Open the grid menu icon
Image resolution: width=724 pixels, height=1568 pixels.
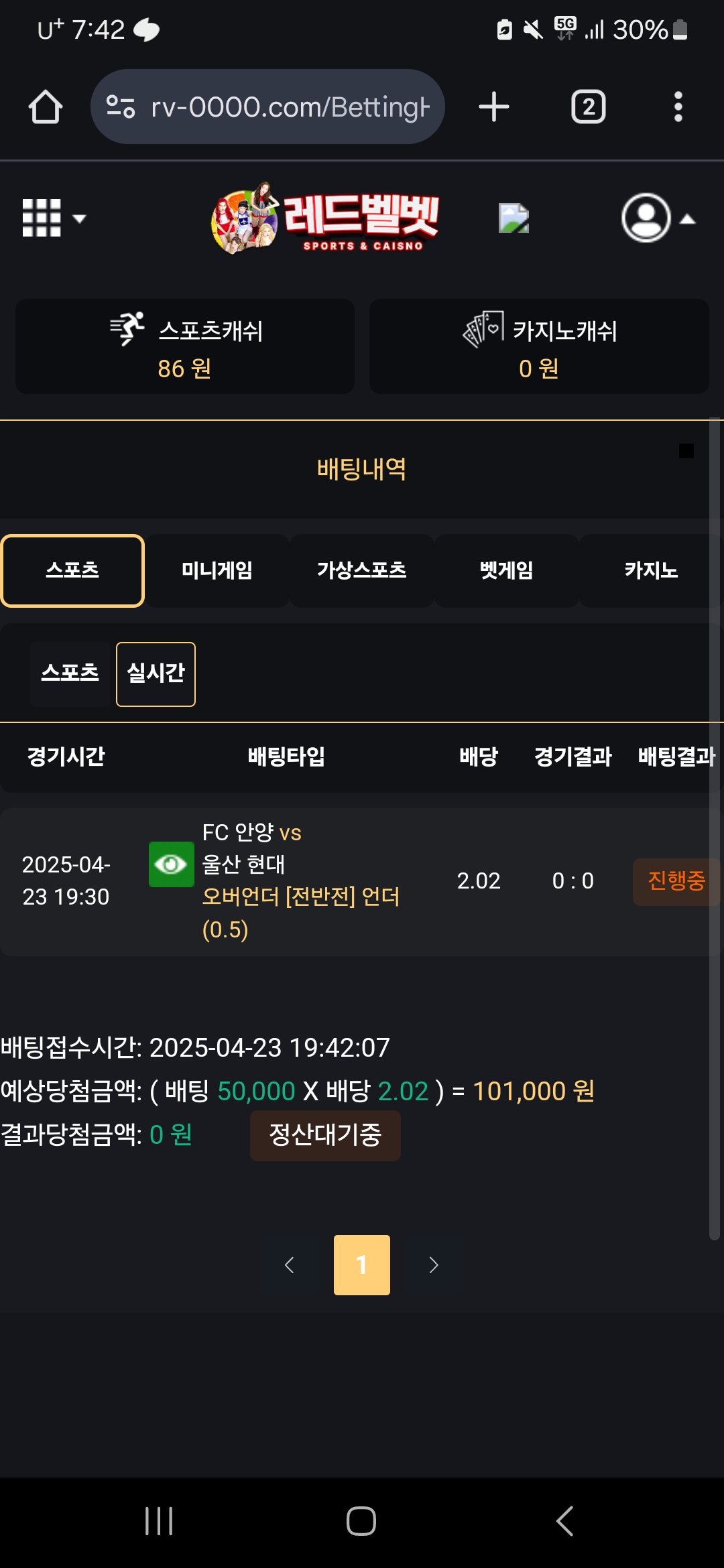pos(54,218)
